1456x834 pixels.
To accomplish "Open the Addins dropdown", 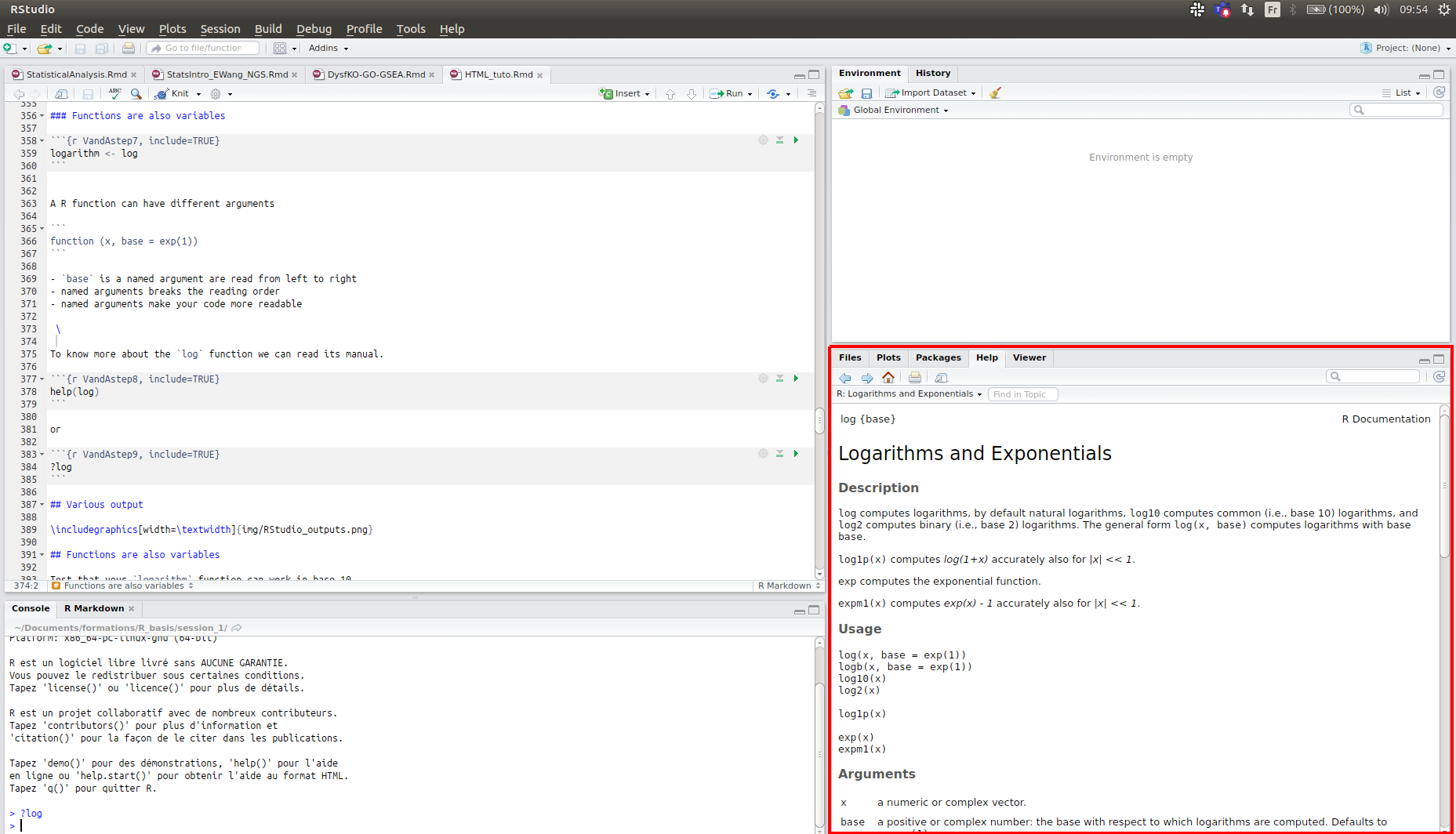I will click(x=329, y=49).
